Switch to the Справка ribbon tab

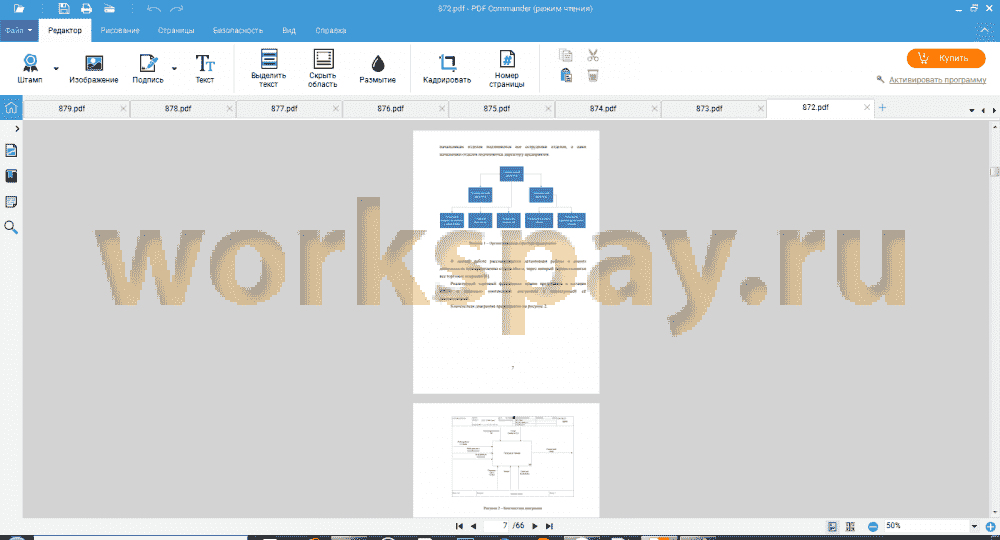point(331,30)
